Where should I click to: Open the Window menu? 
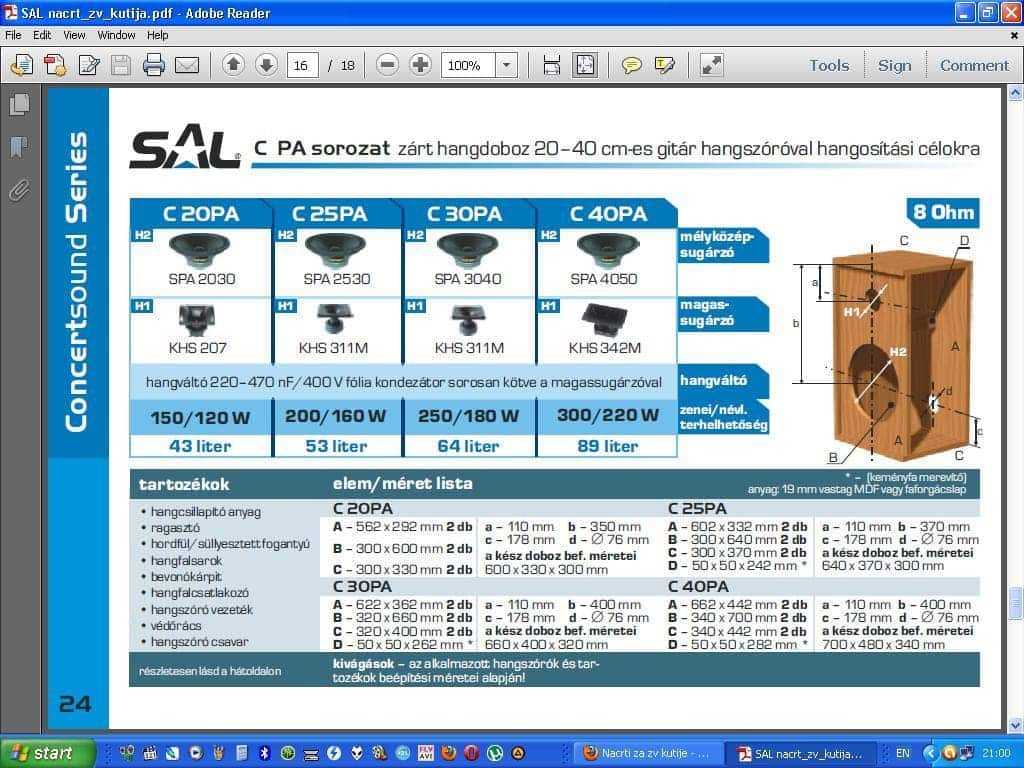point(116,35)
